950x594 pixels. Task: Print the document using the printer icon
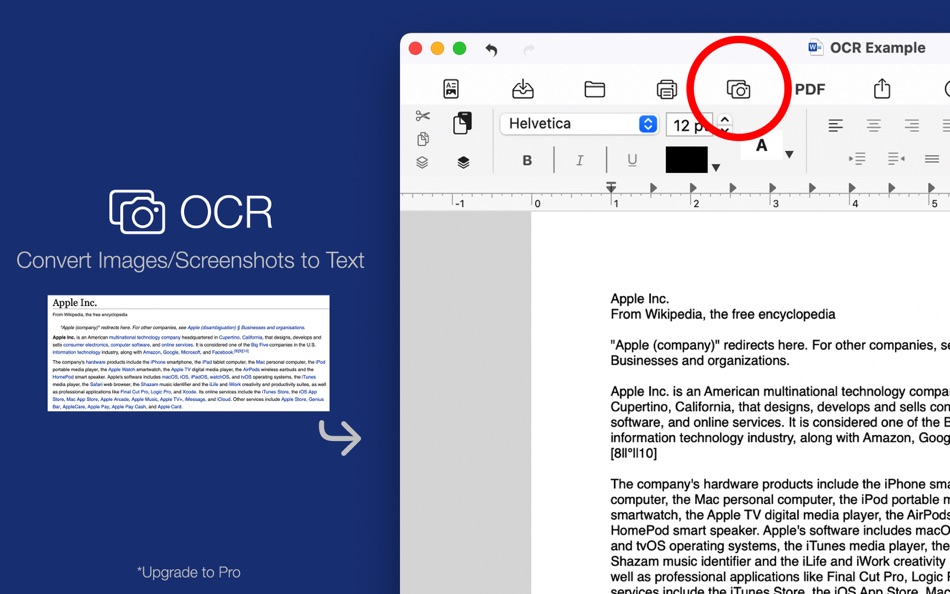point(666,90)
